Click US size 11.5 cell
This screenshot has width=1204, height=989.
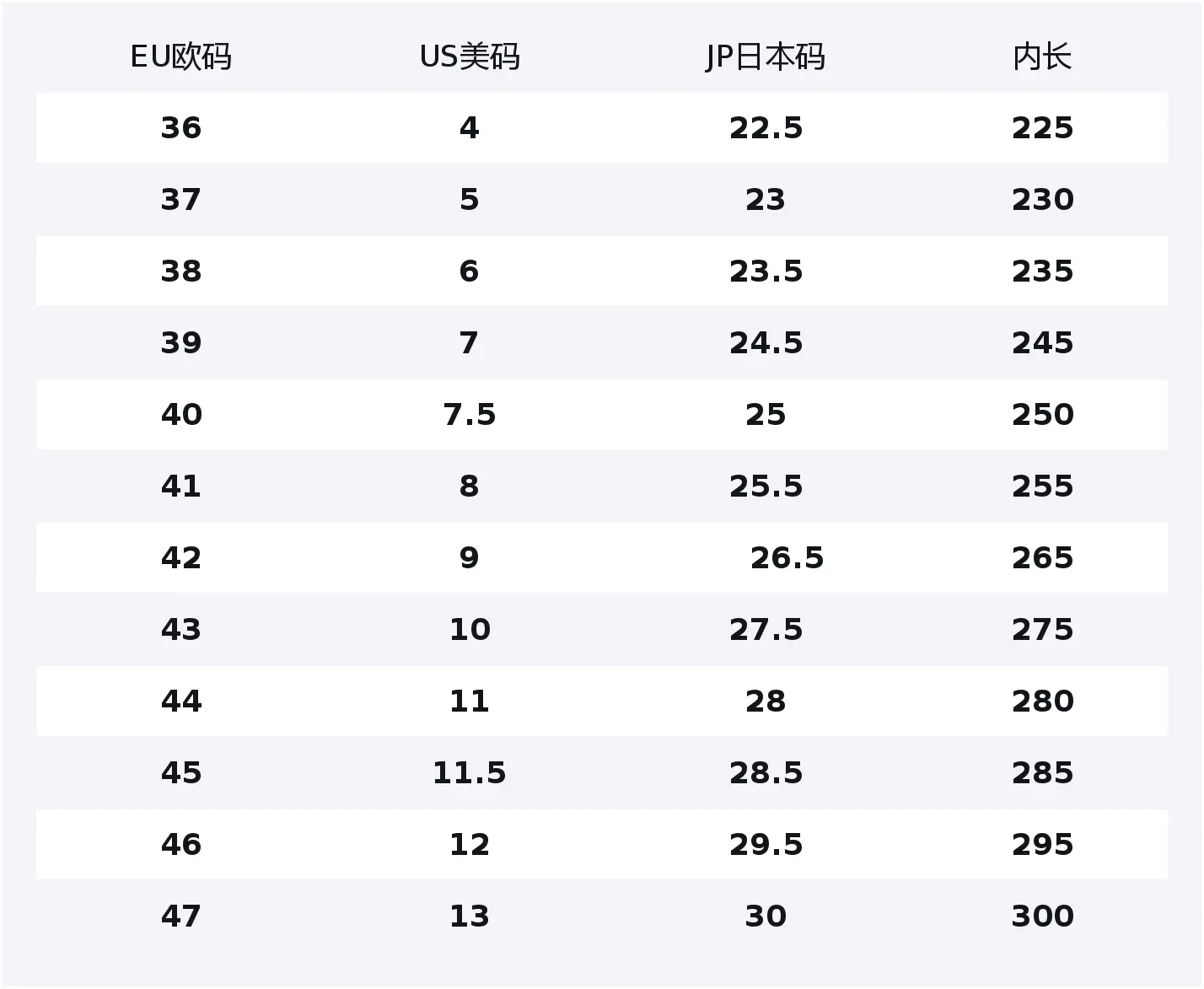pos(470,773)
